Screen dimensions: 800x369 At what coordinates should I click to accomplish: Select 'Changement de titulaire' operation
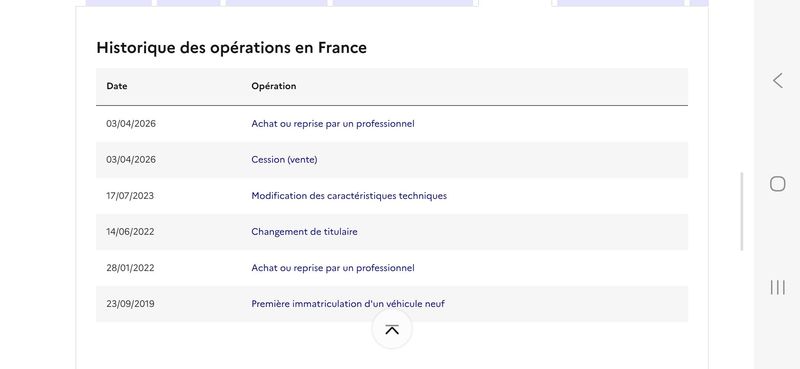[304, 232]
